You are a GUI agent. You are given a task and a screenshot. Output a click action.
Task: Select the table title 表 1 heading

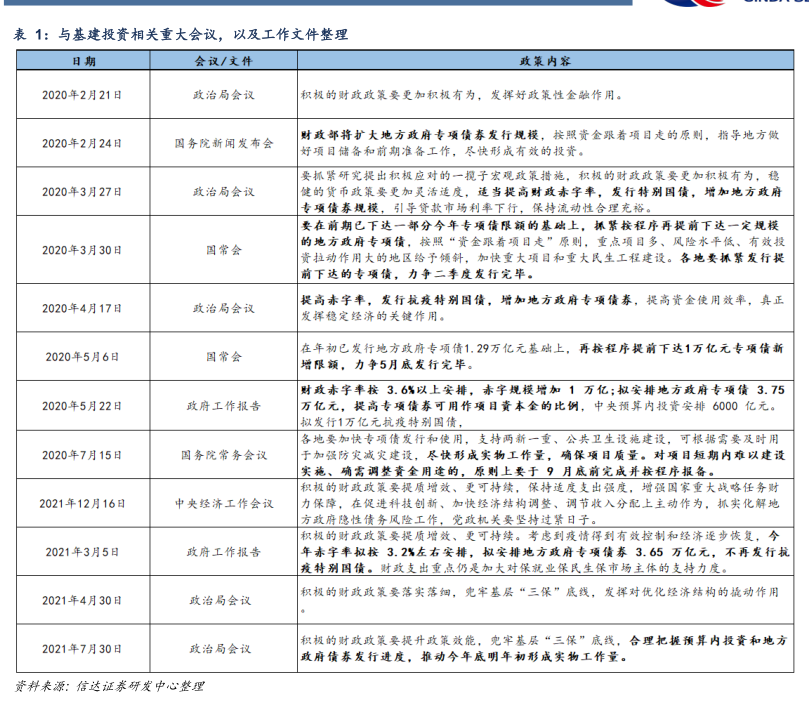coord(181,35)
